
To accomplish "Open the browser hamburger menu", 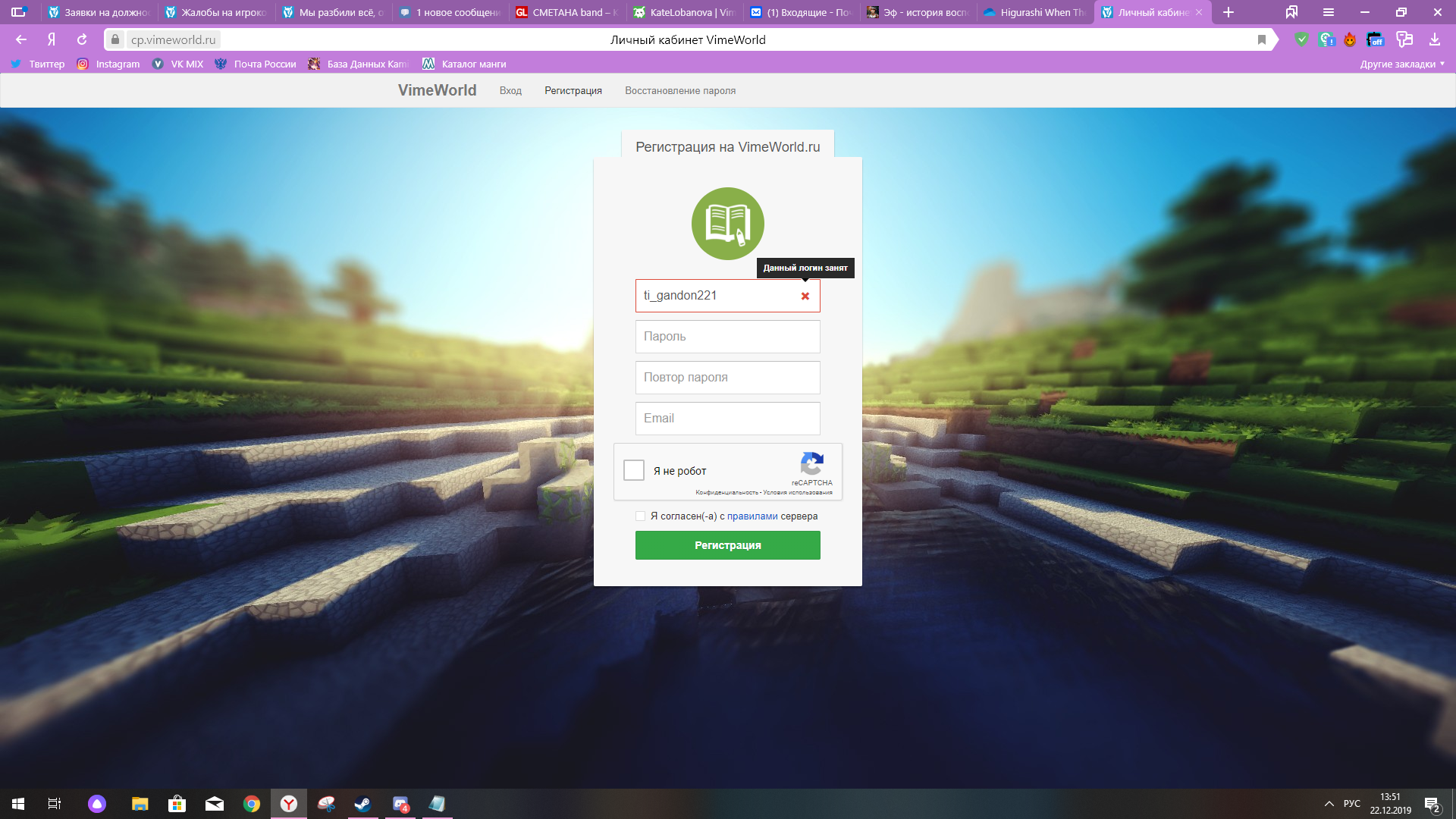I will click(x=1329, y=12).
